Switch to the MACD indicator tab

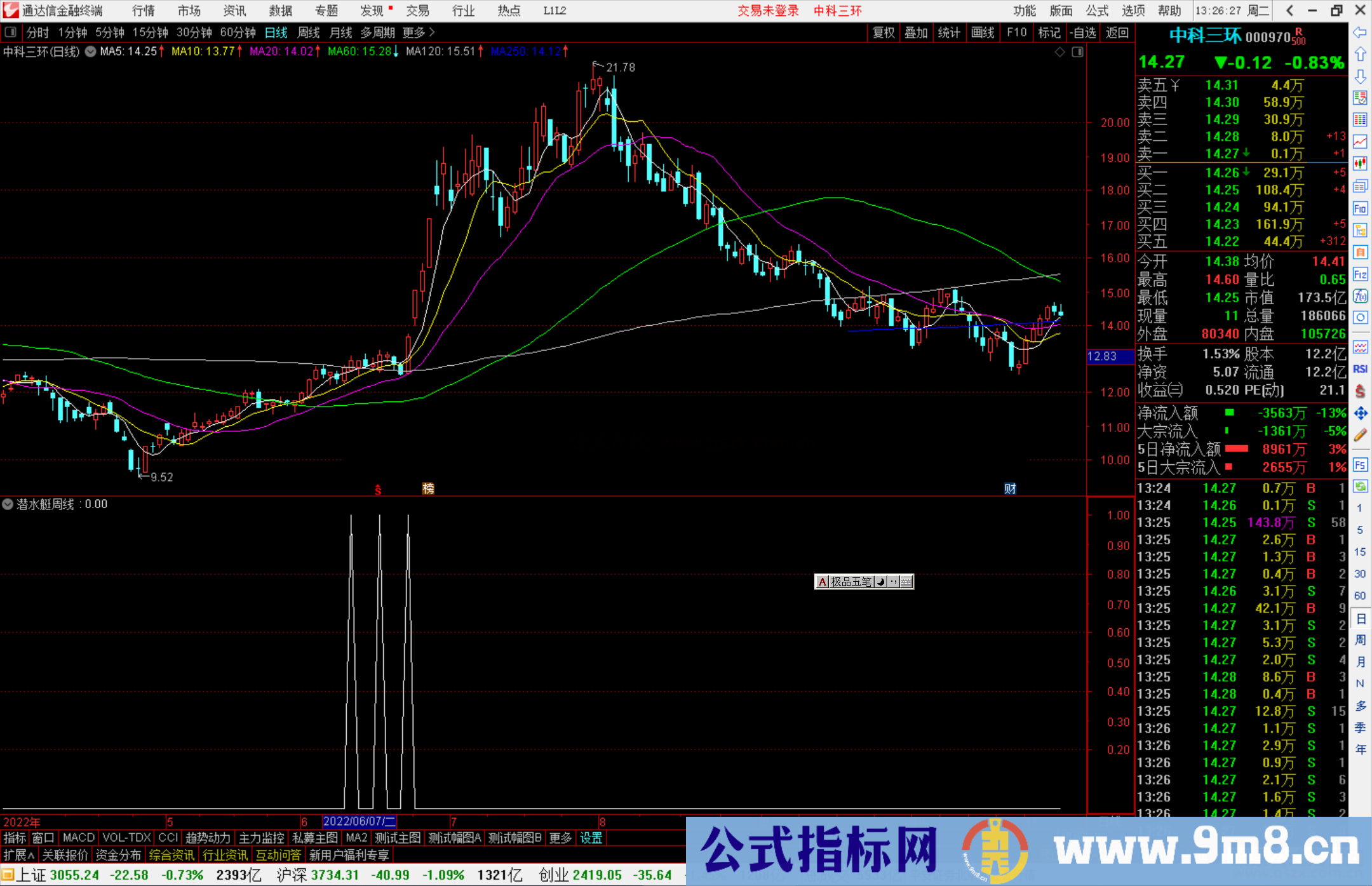(77, 838)
